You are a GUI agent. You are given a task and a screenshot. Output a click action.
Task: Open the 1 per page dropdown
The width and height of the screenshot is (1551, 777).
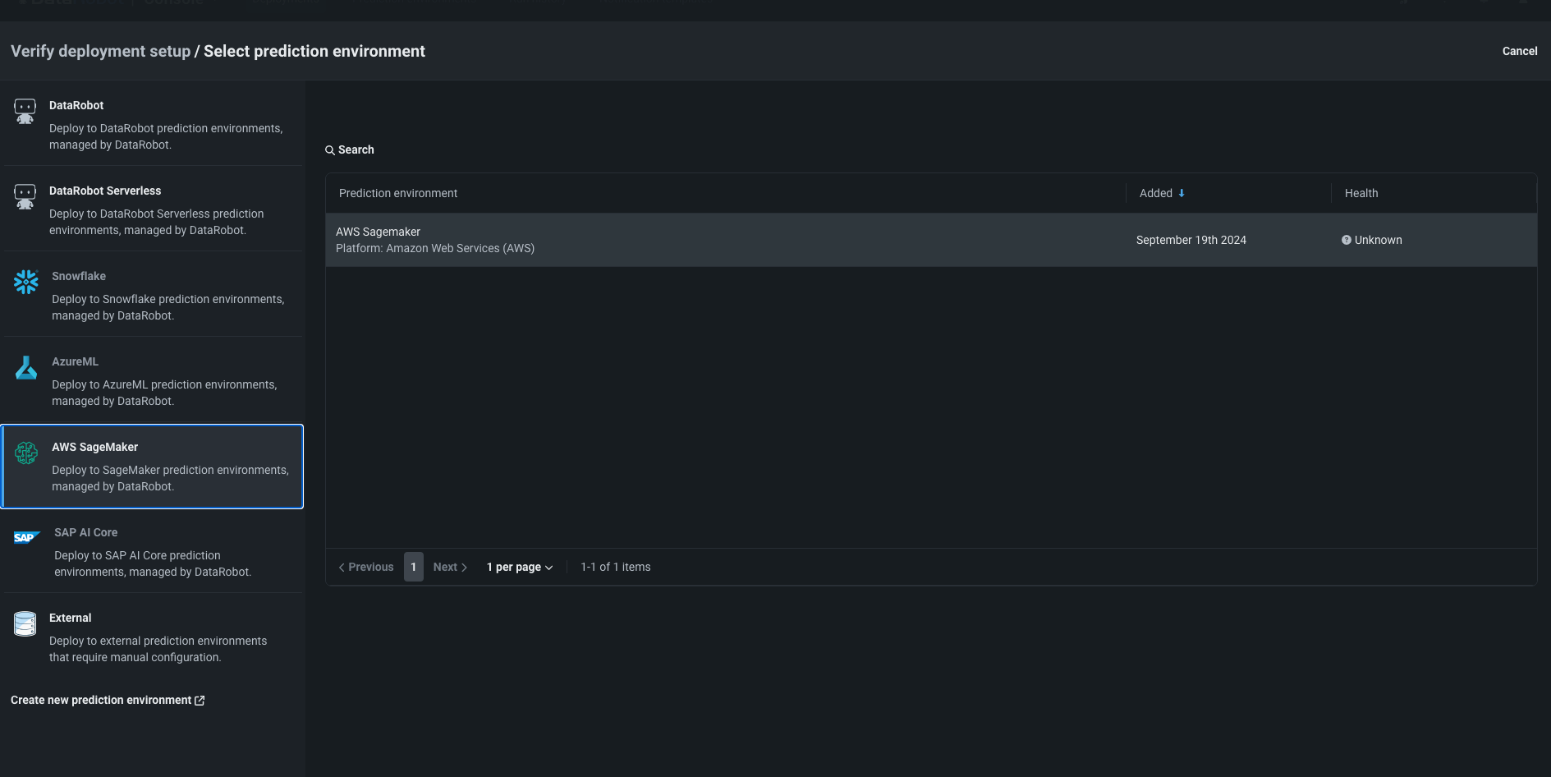519,566
